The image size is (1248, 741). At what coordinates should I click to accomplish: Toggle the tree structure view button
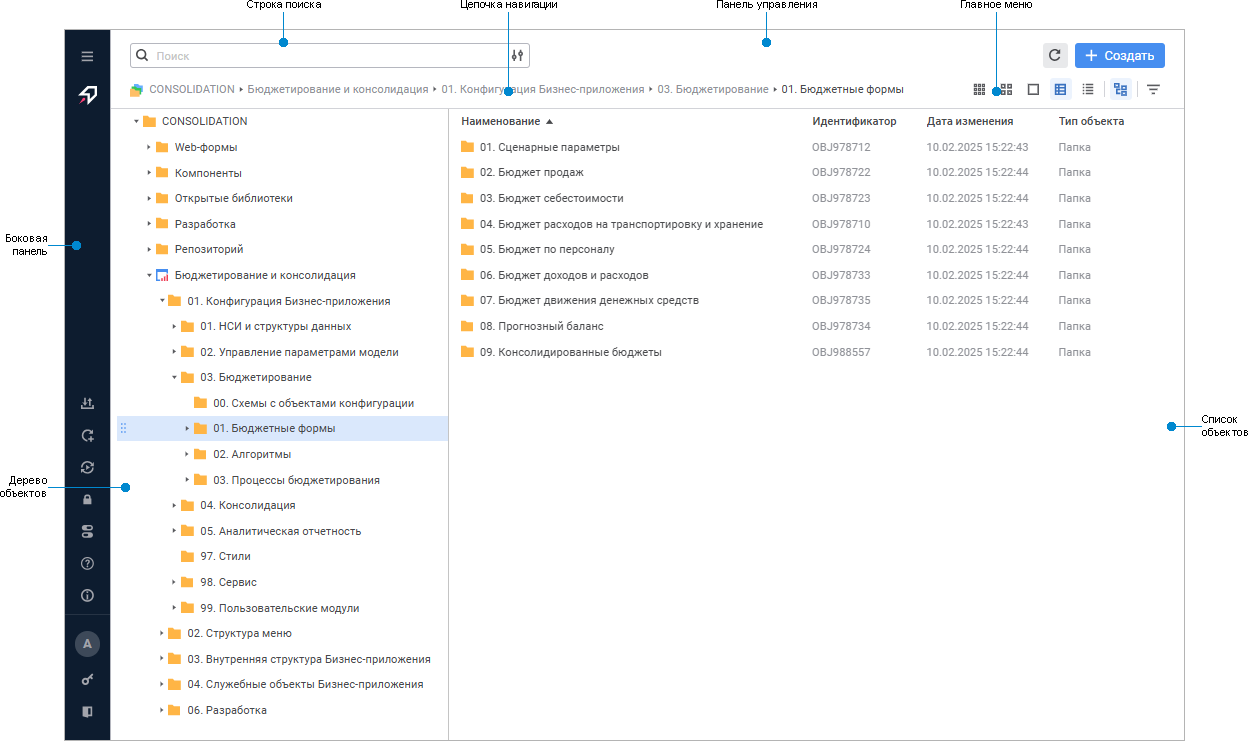click(x=1120, y=88)
